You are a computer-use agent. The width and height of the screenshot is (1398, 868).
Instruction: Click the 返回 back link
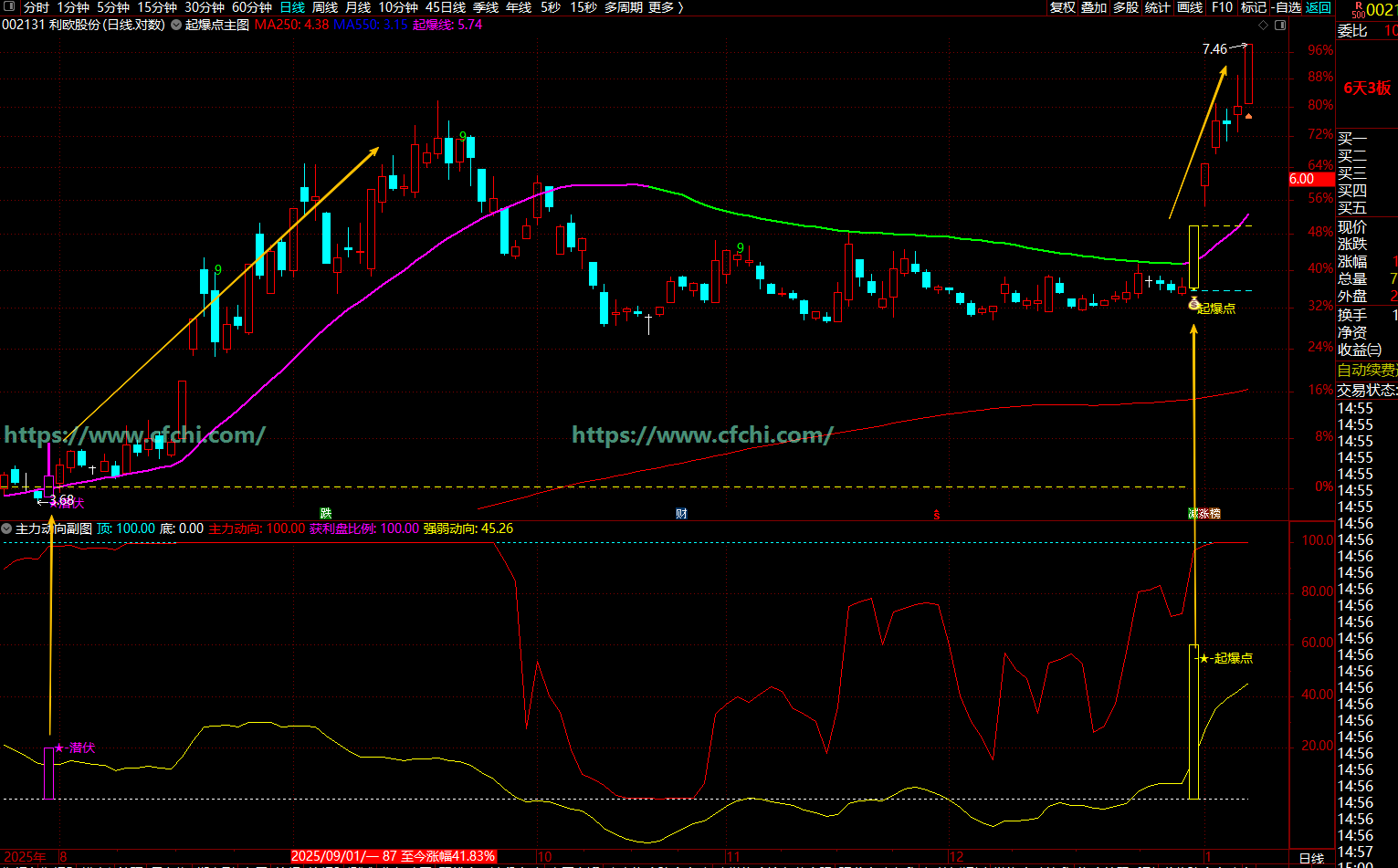tap(1319, 7)
